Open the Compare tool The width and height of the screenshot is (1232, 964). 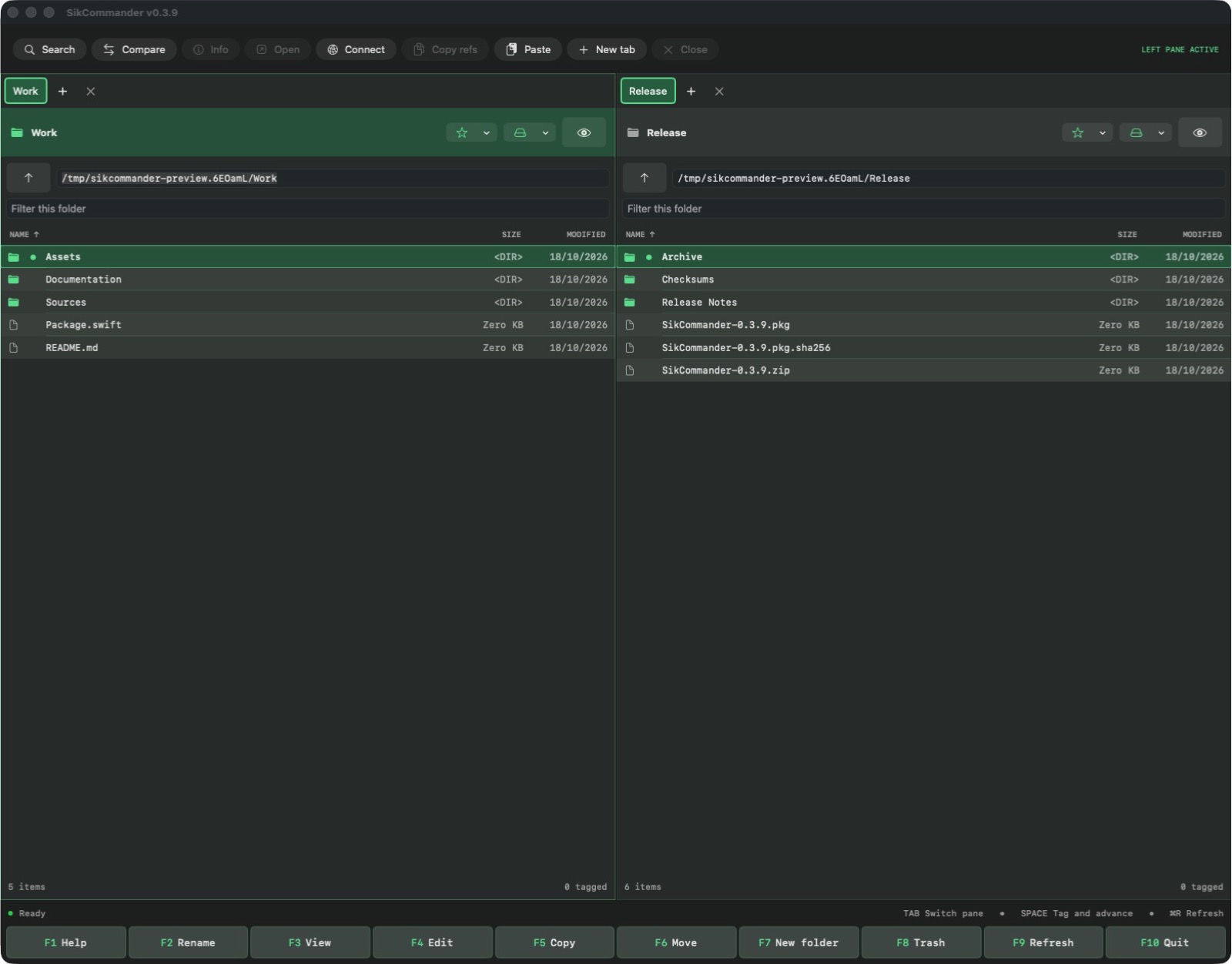(134, 49)
